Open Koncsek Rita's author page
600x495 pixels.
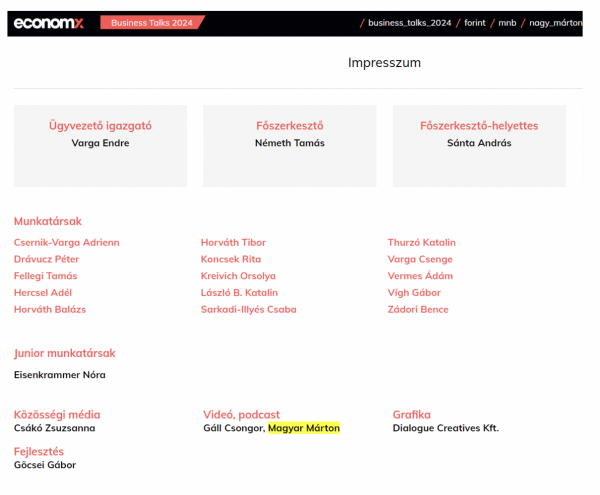(x=231, y=259)
